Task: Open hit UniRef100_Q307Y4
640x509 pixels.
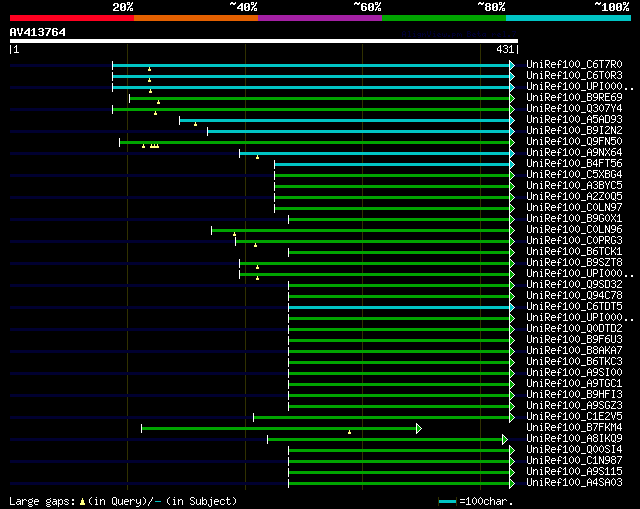Action: 574,109
